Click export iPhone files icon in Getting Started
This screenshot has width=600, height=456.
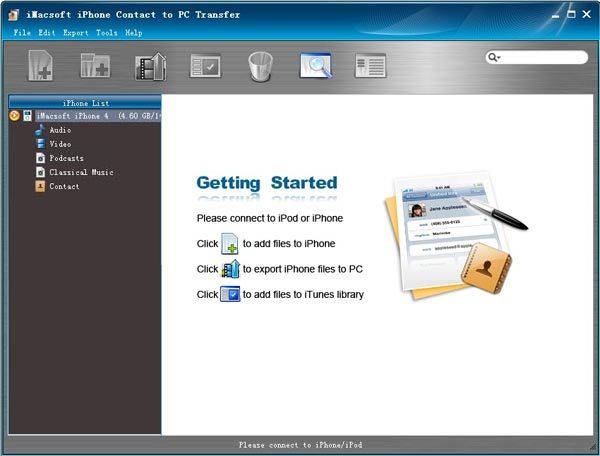pos(230,269)
